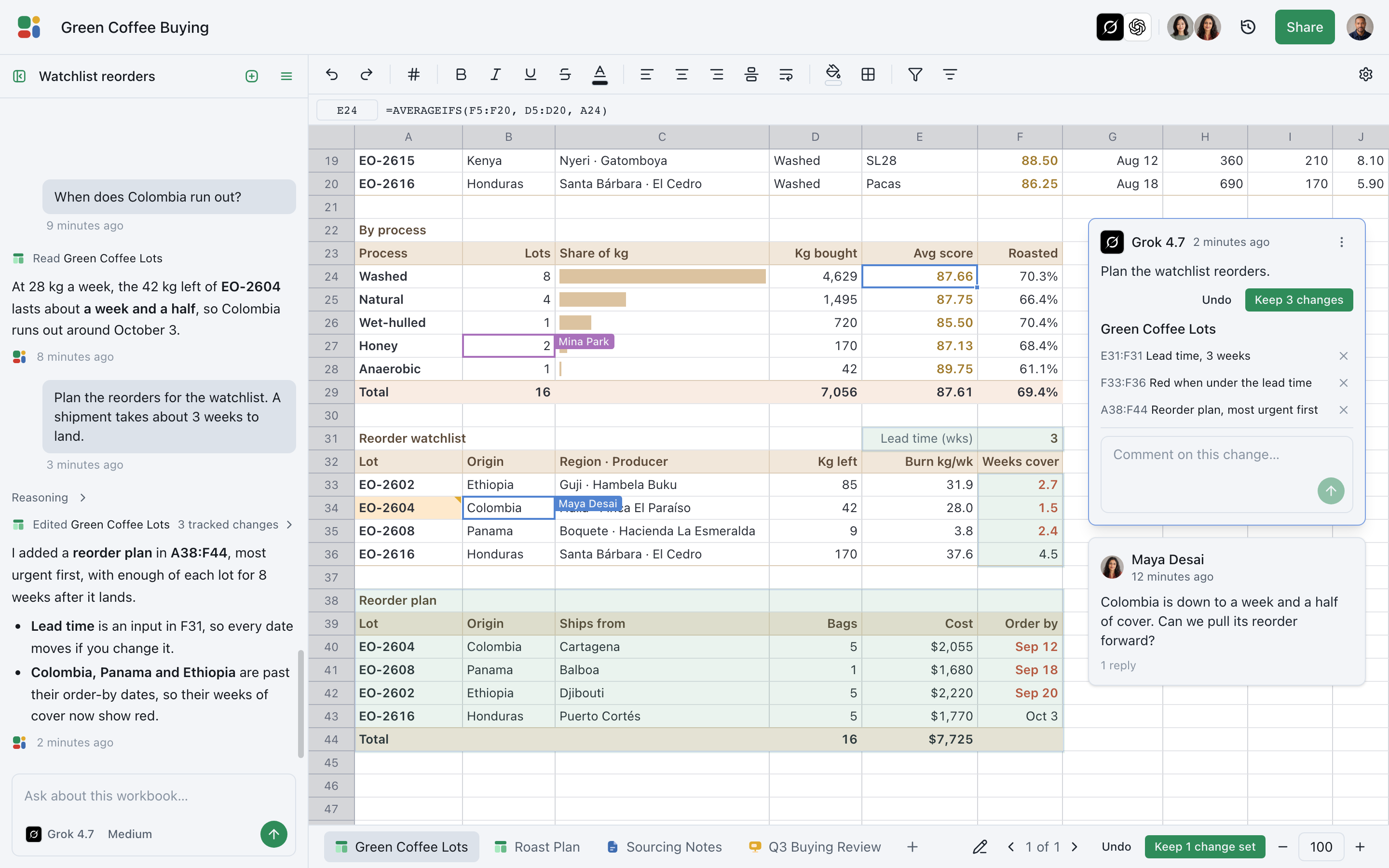Dismiss the E31:F31 Lead time change
This screenshot has height=868, width=1389.
point(1343,356)
